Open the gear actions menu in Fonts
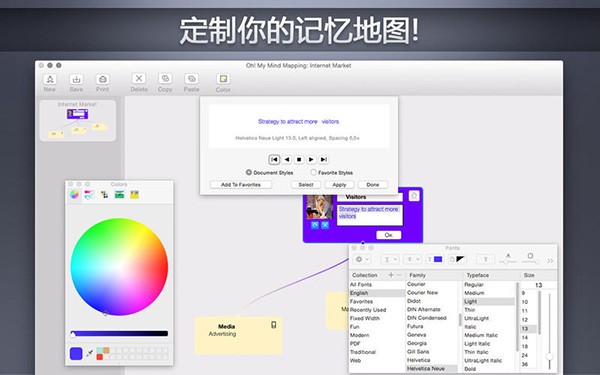Screen dimensions: 600x375 click(x=361, y=259)
